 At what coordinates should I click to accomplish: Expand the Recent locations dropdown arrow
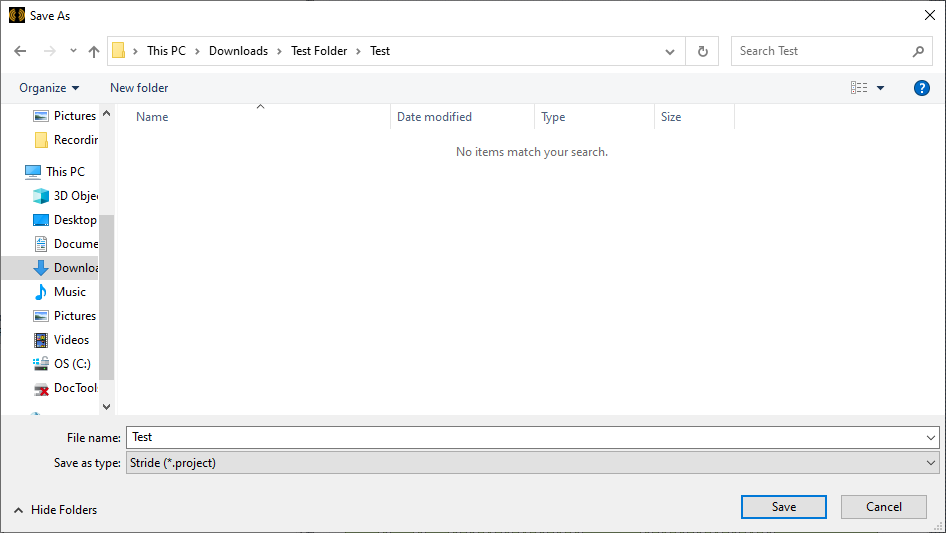(x=73, y=51)
